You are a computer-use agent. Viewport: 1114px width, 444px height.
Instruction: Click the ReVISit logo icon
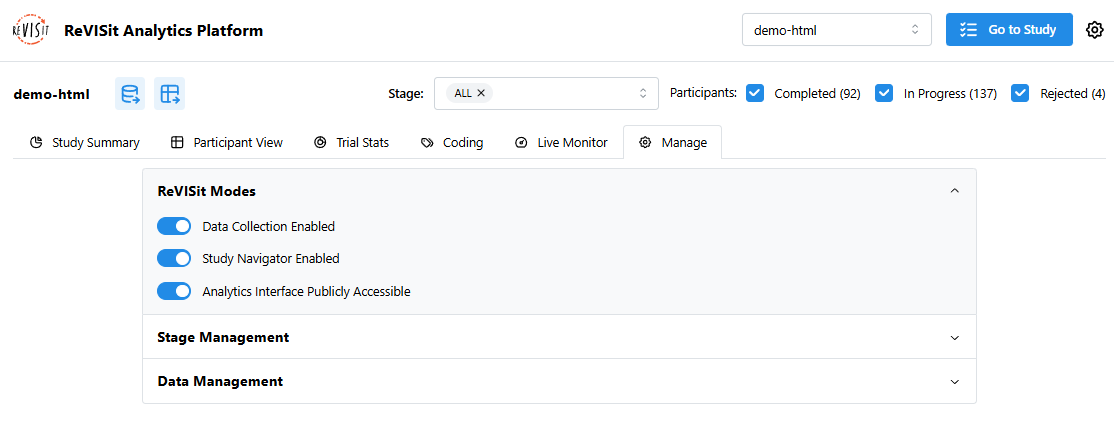pyautogui.click(x=30, y=30)
